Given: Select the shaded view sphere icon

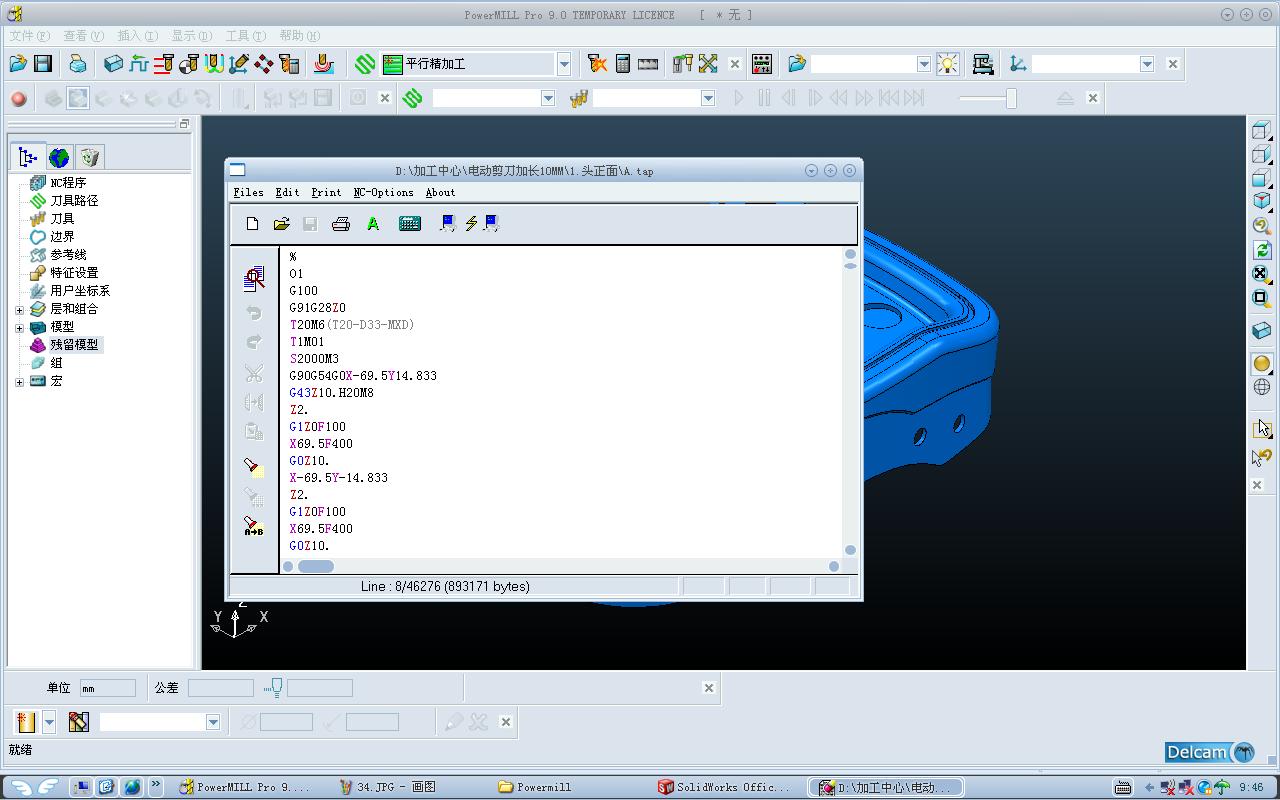Looking at the screenshot, I should pos(1262,364).
